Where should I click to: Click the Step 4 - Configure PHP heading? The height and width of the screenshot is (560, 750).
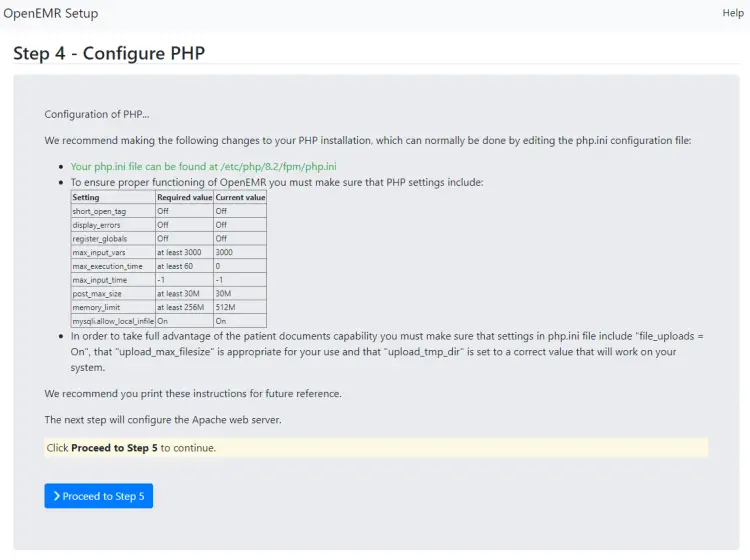pos(109,53)
